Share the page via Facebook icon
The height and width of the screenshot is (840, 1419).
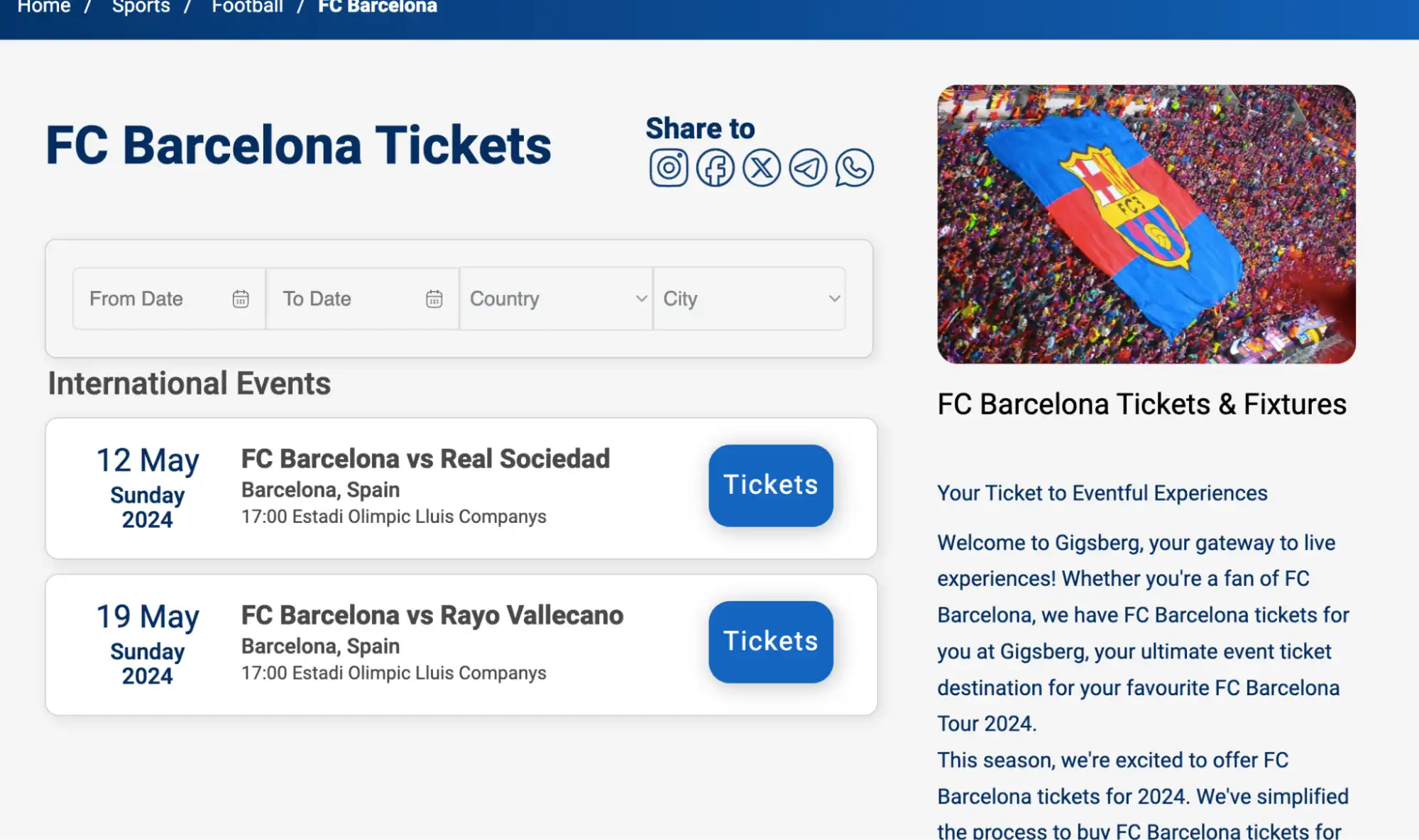(715, 168)
